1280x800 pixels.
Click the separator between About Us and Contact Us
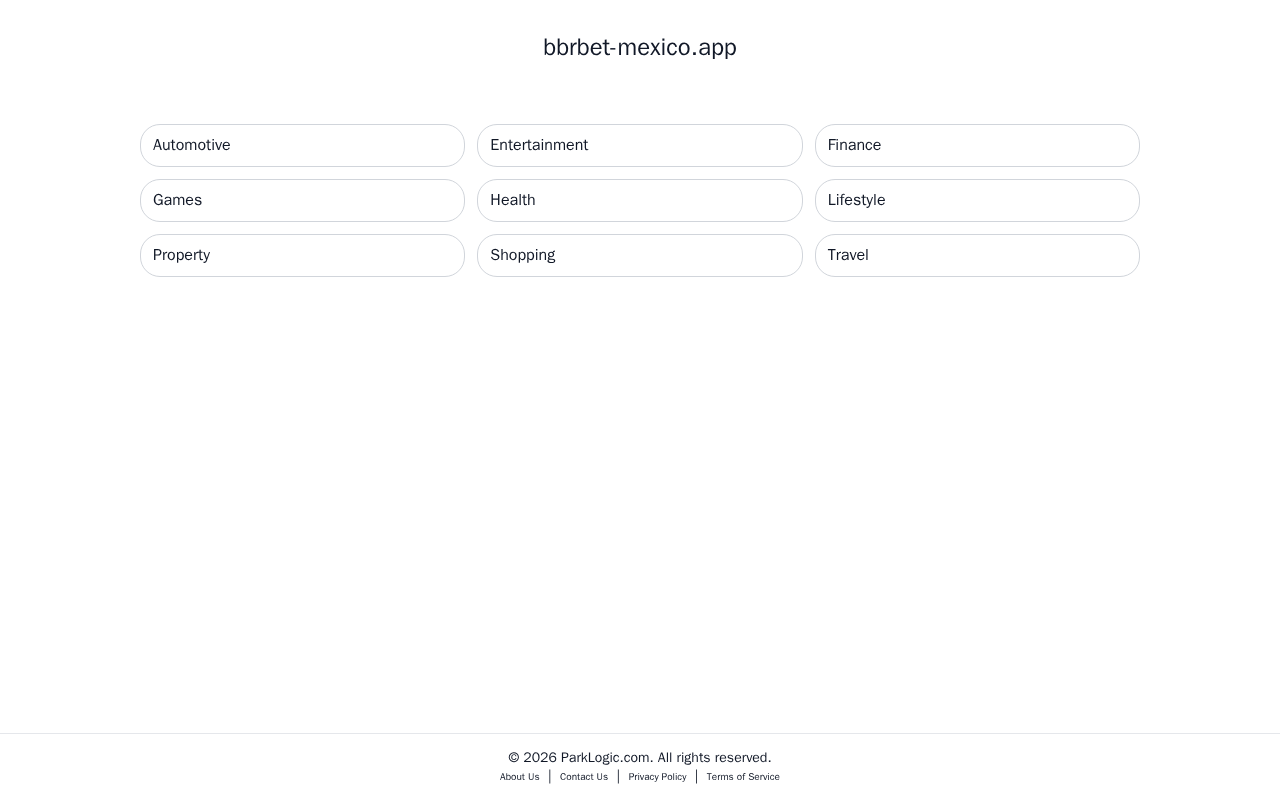(x=550, y=777)
